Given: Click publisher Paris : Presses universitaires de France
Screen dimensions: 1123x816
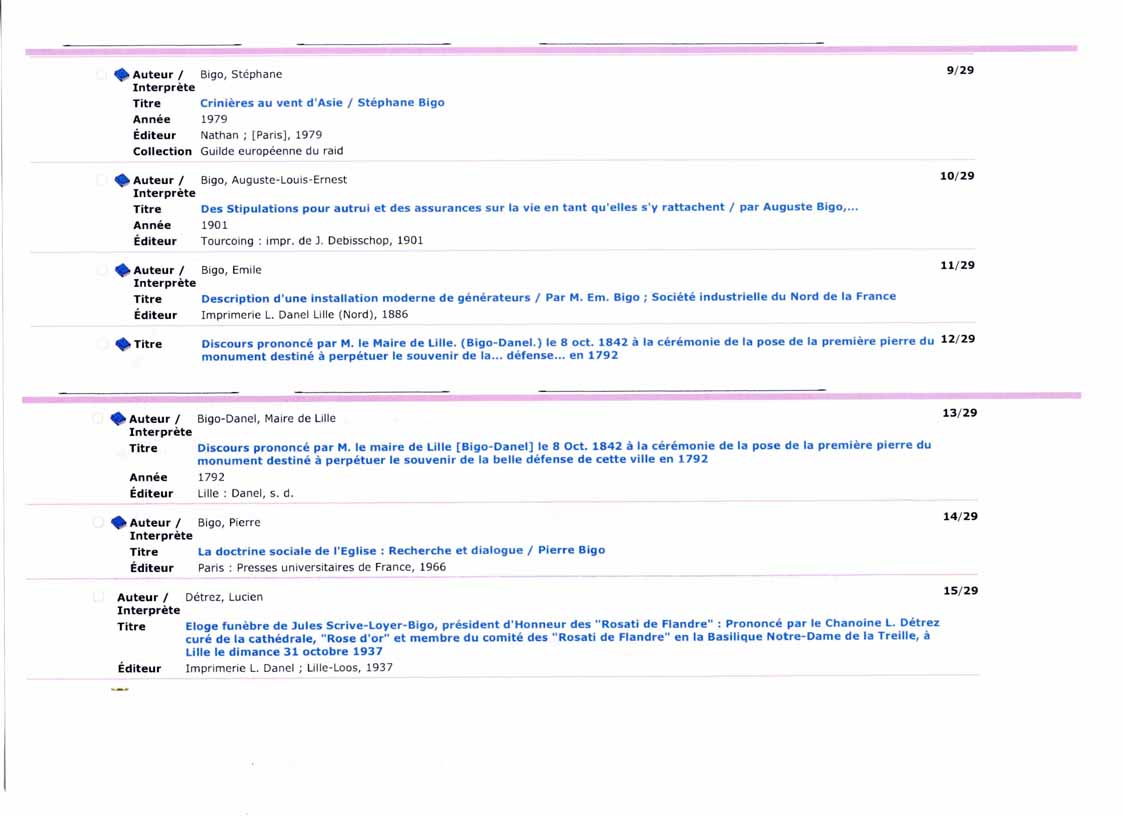Looking at the screenshot, I should [322, 567].
